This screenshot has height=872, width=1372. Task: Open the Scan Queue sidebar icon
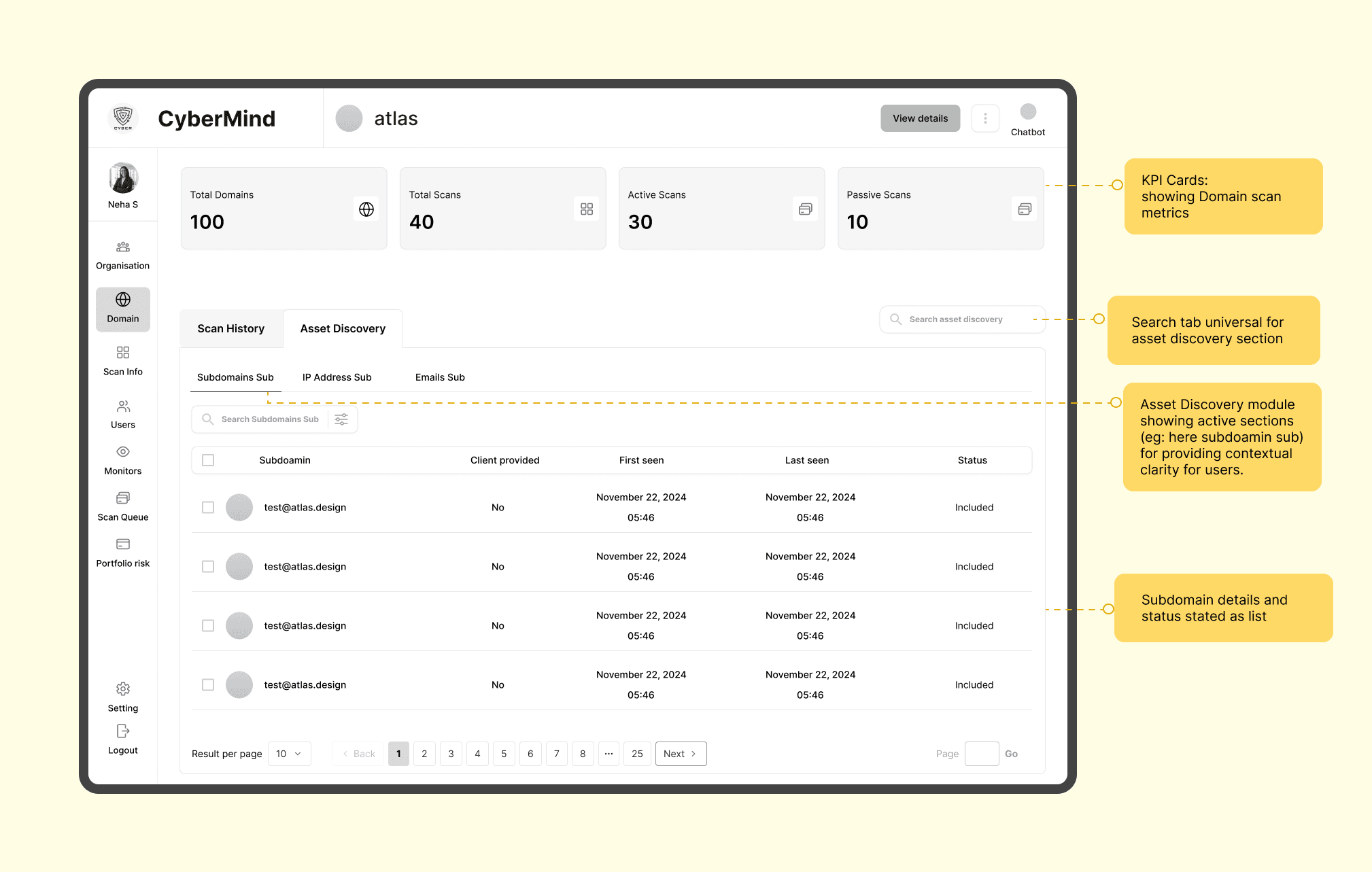[122, 498]
